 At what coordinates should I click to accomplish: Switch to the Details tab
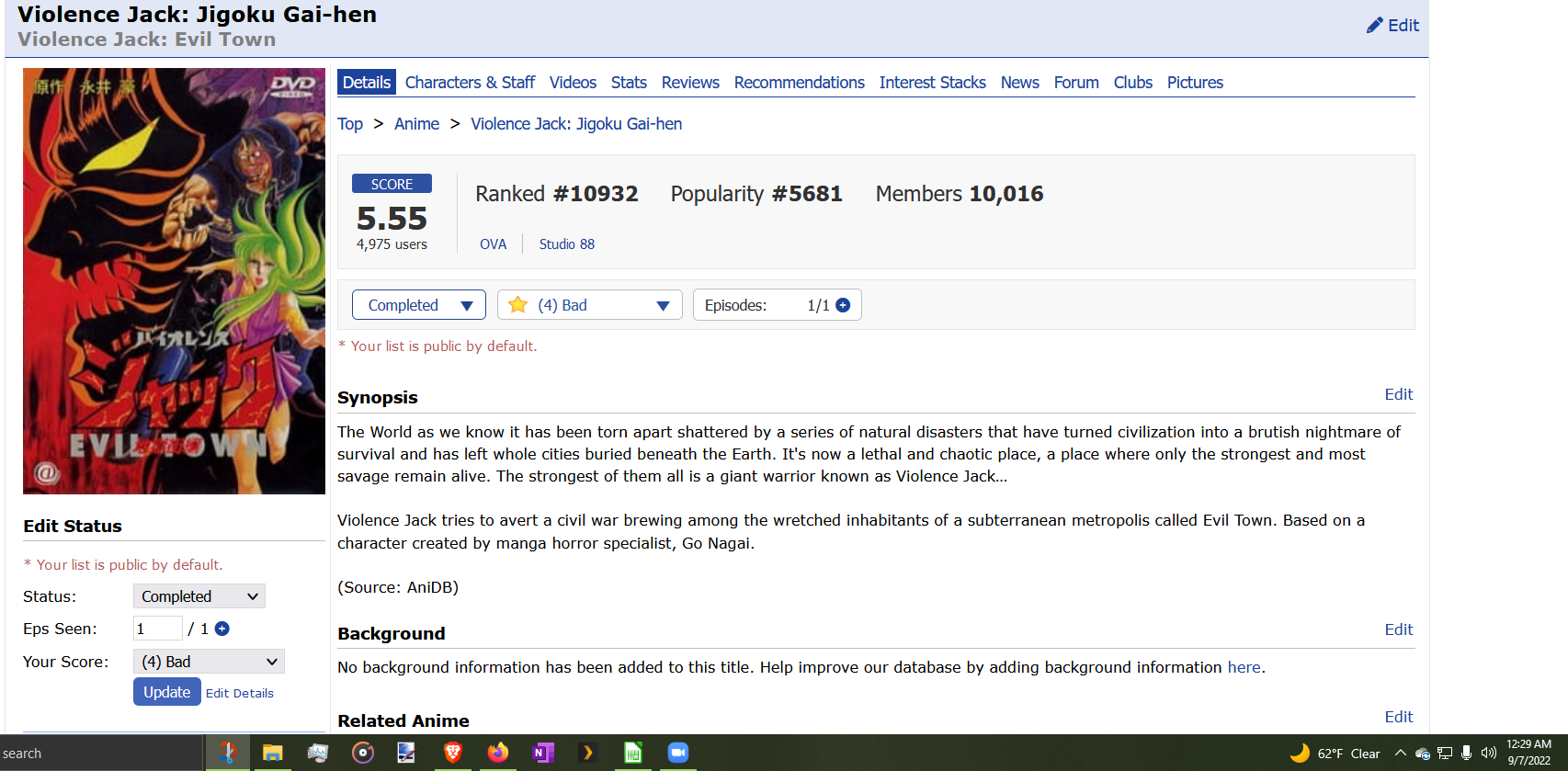pyautogui.click(x=367, y=83)
